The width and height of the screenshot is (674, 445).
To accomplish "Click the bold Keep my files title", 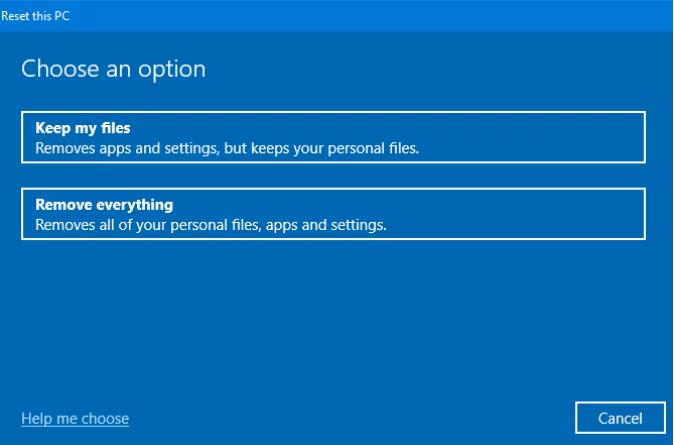I will 83,128.
